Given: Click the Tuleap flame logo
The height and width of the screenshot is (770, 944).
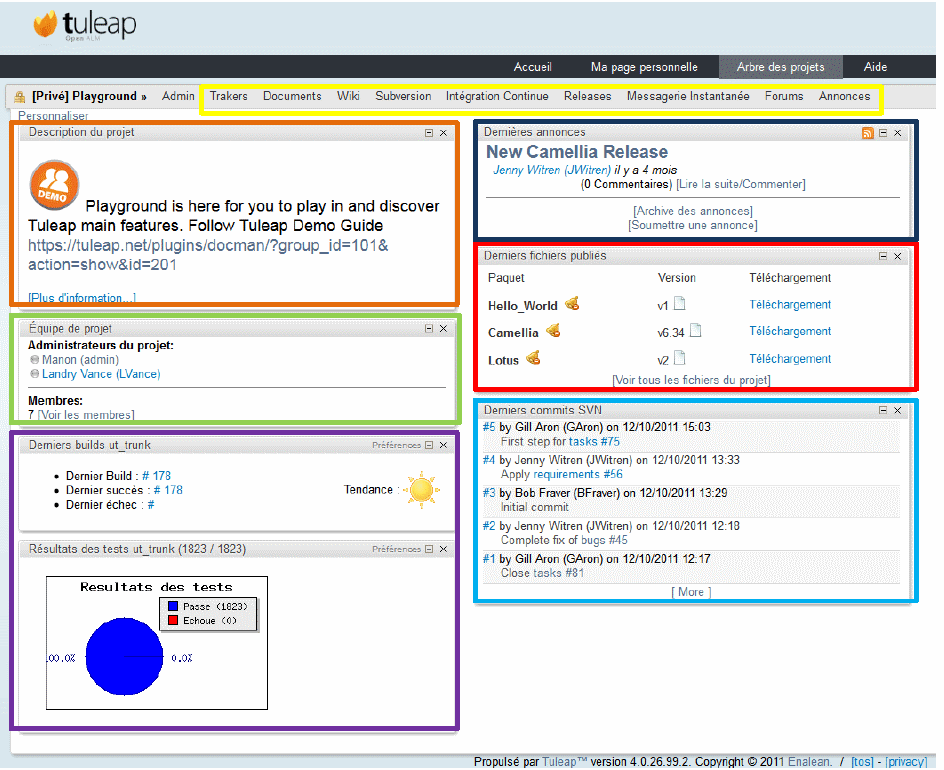Looking at the screenshot, I should (x=46, y=24).
